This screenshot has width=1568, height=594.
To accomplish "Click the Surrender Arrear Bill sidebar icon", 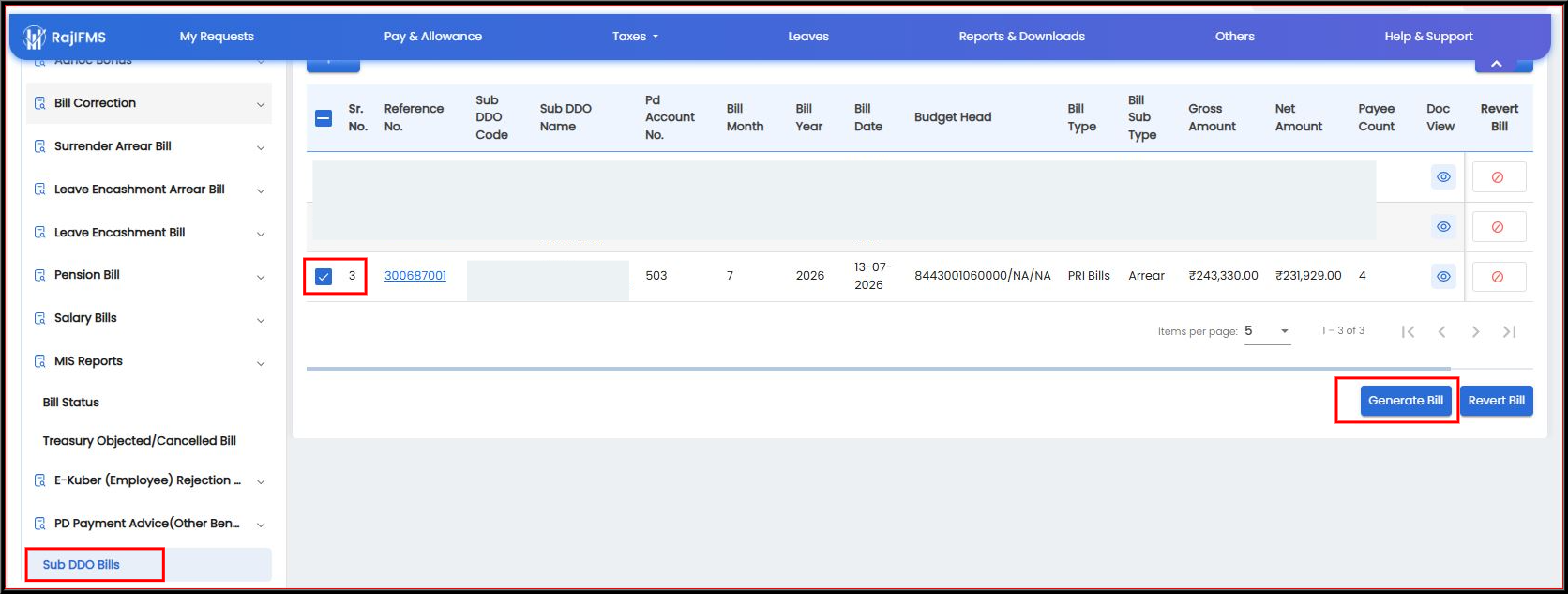I will tap(39, 146).
